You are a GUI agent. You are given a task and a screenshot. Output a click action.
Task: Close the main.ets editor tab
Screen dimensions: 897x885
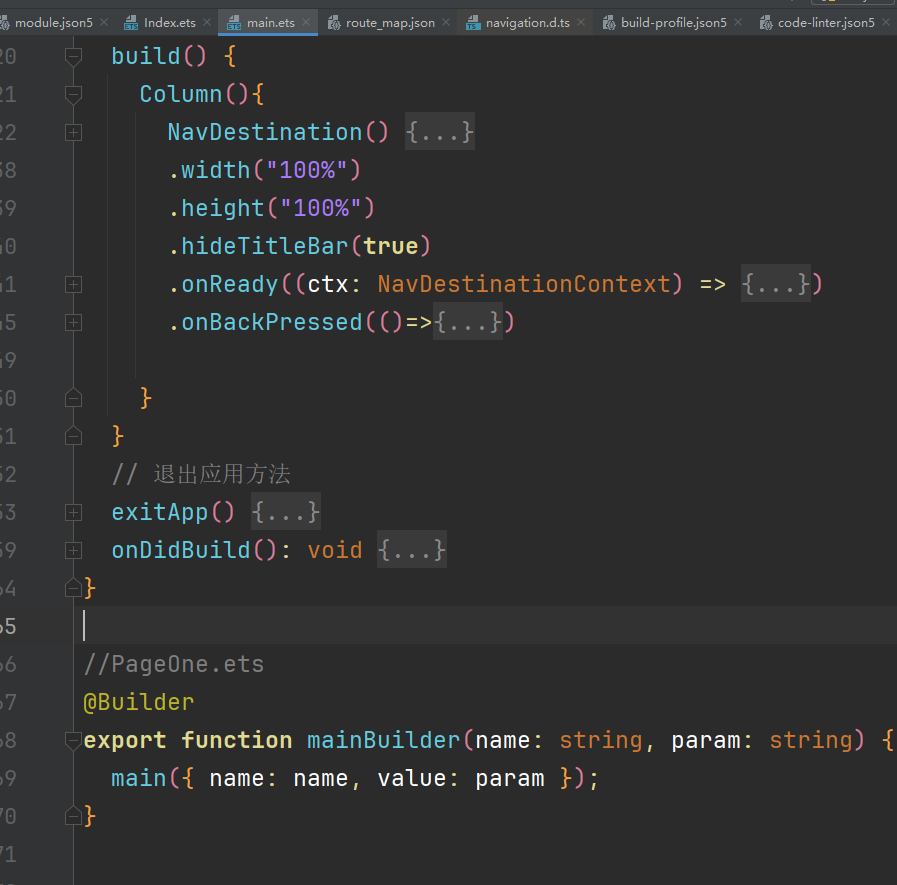click(306, 22)
